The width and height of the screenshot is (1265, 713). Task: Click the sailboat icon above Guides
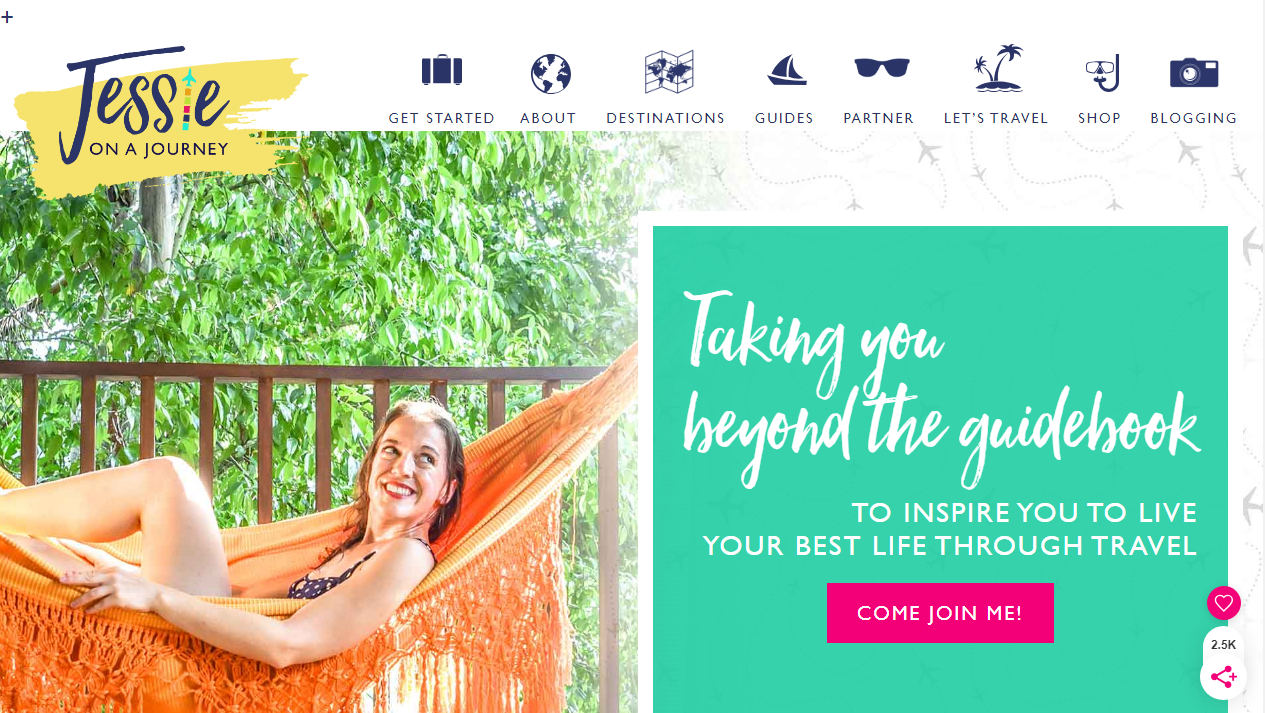(787, 70)
